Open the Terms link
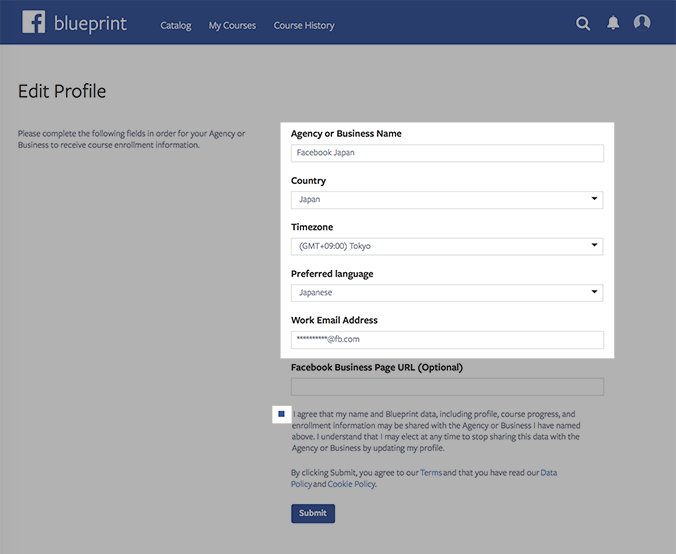Screen dimensions: 676x554 pos(431,473)
